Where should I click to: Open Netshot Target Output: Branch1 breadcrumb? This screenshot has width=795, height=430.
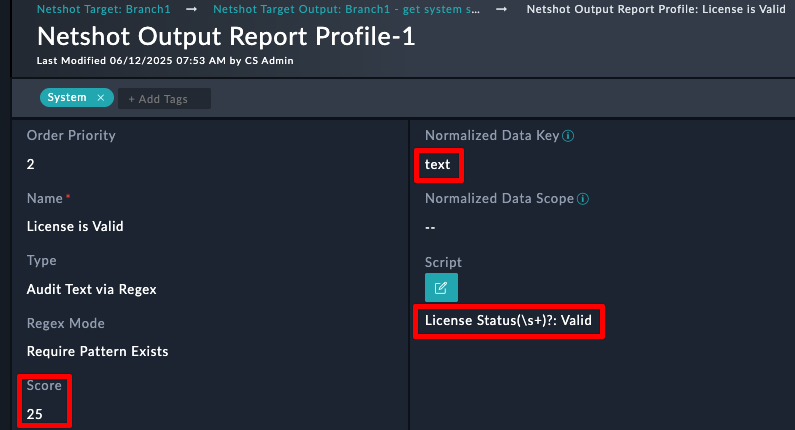pyautogui.click(x=346, y=9)
